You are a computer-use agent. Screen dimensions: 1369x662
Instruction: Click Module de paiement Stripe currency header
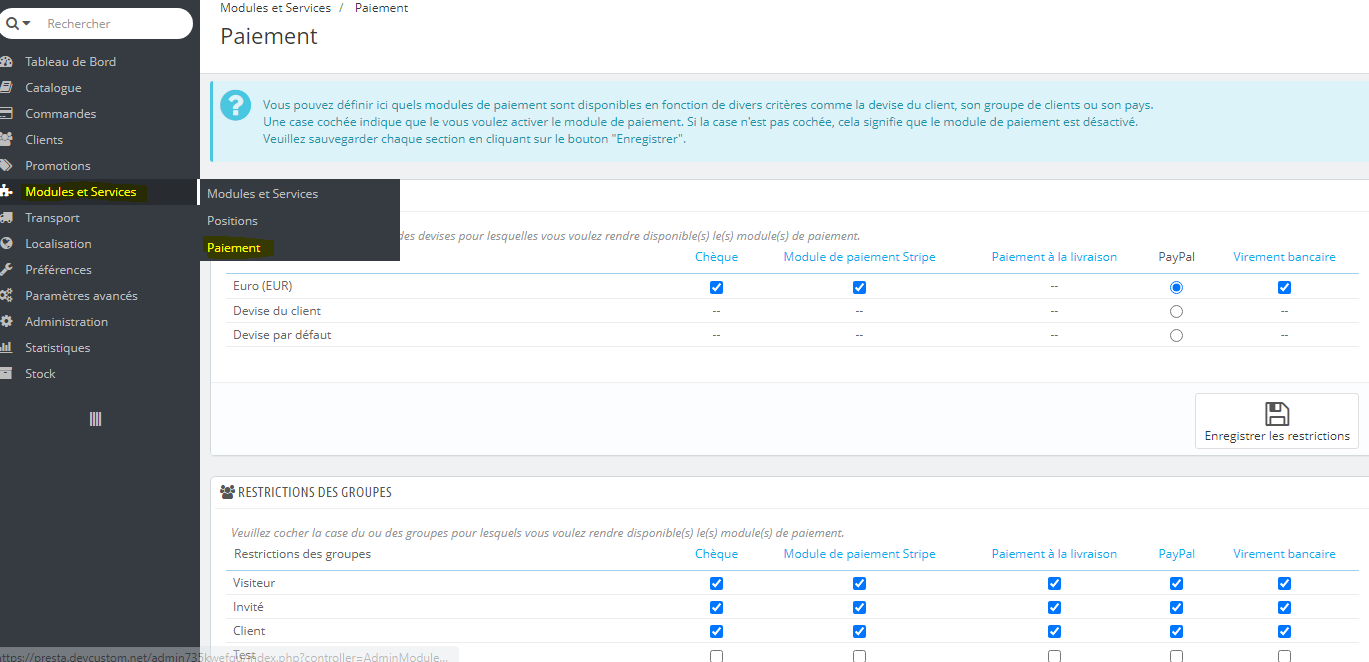coord(859,257)
